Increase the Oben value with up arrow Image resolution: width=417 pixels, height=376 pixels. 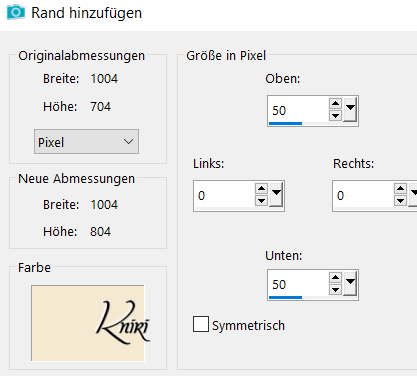pos(335,103)
